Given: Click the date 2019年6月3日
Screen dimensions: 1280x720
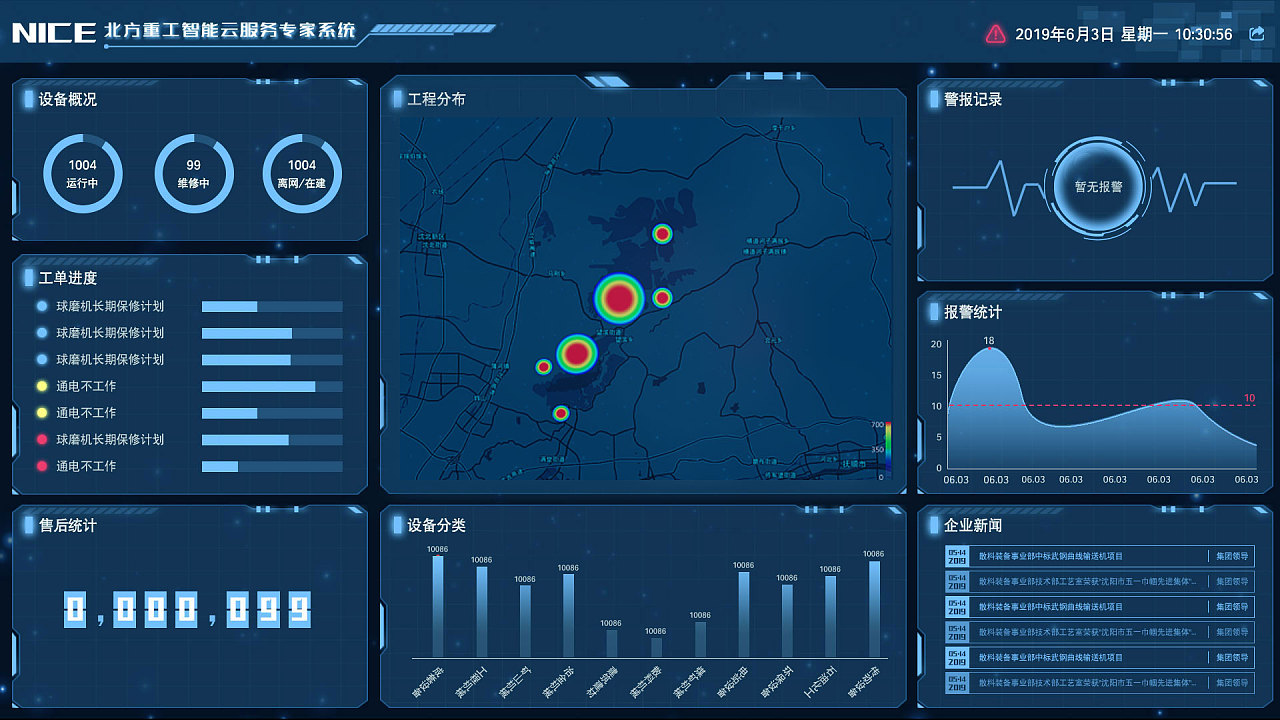Looking at the screenshot, I should (x=1064, y=34).
